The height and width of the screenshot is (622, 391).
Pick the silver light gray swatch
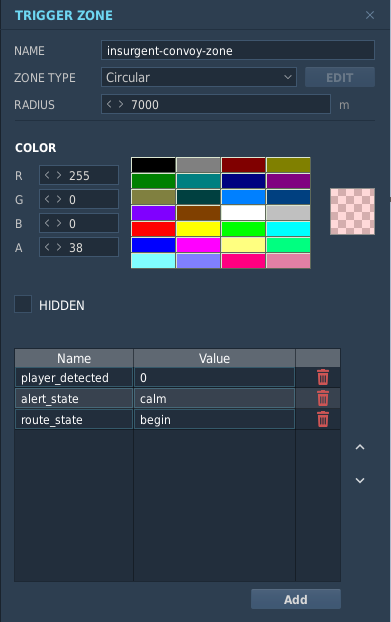(288, 213)
